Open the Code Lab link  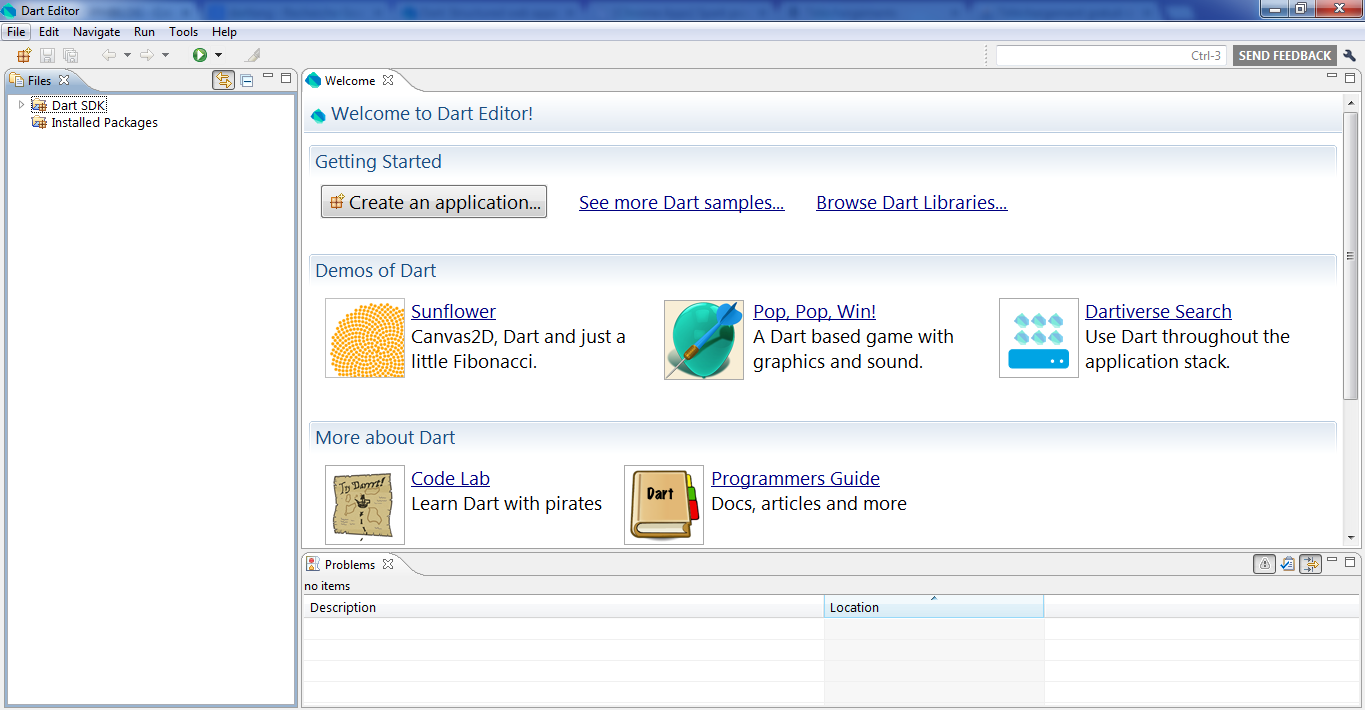450,479
